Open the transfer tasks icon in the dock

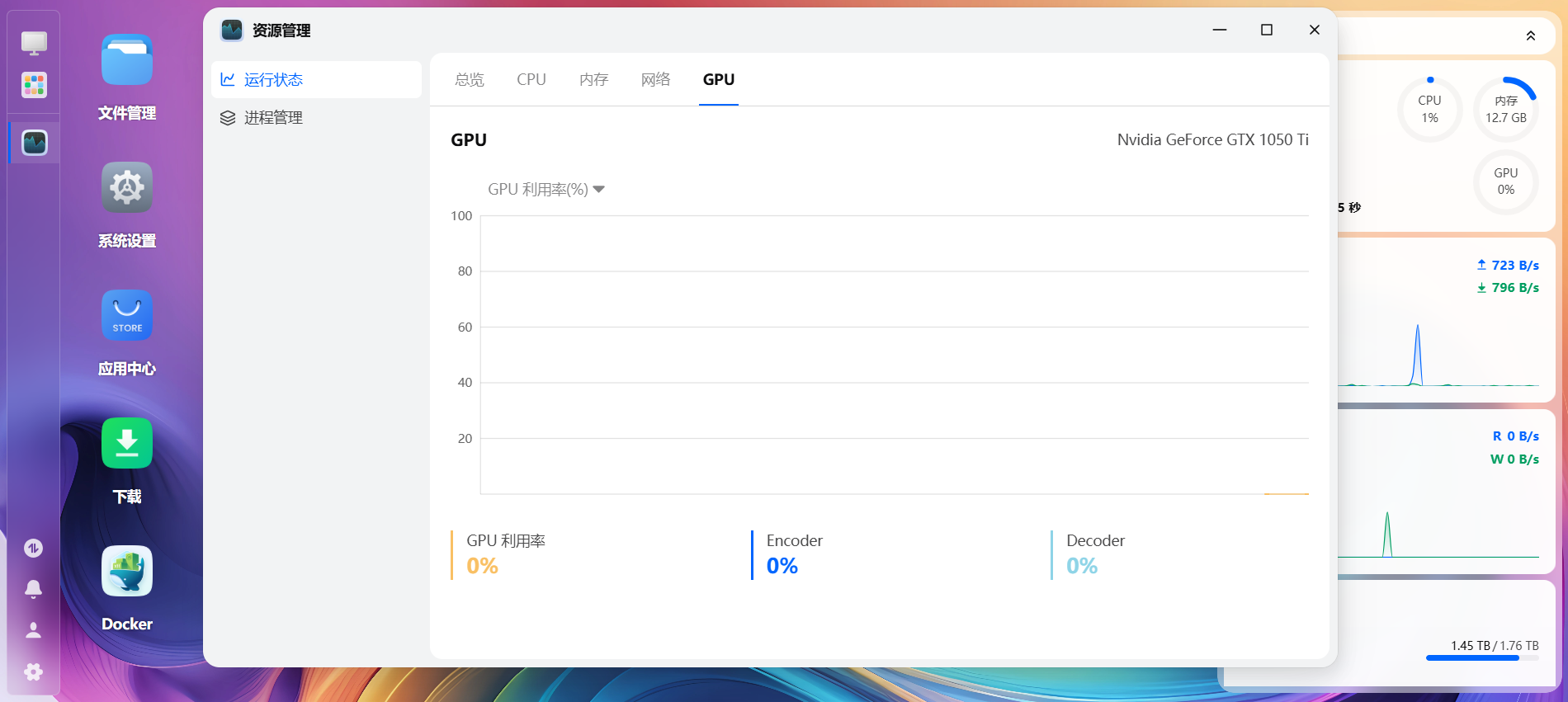(x=33, y=548)
